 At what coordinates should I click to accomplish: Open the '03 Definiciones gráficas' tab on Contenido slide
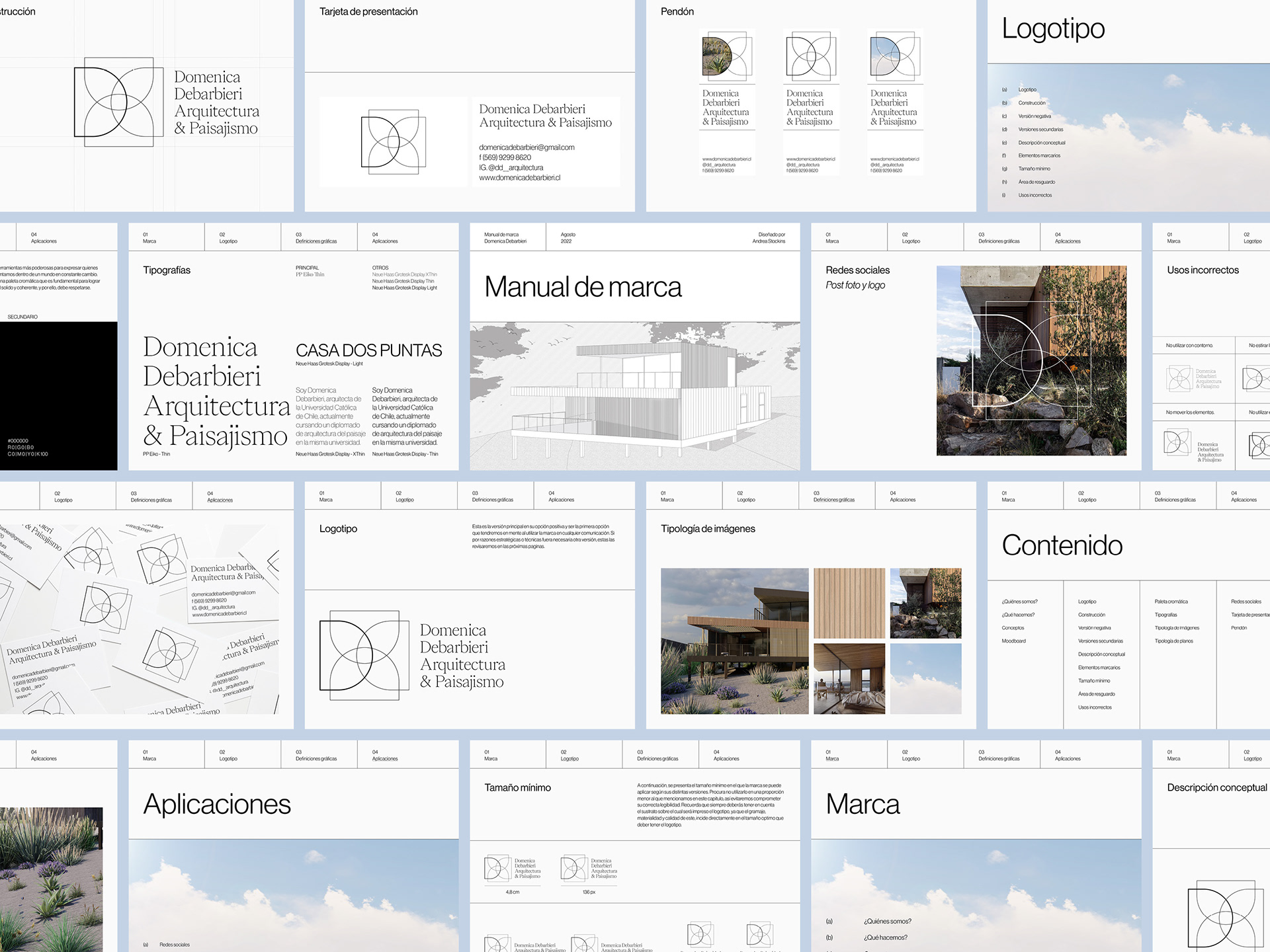click(1175, 496)
